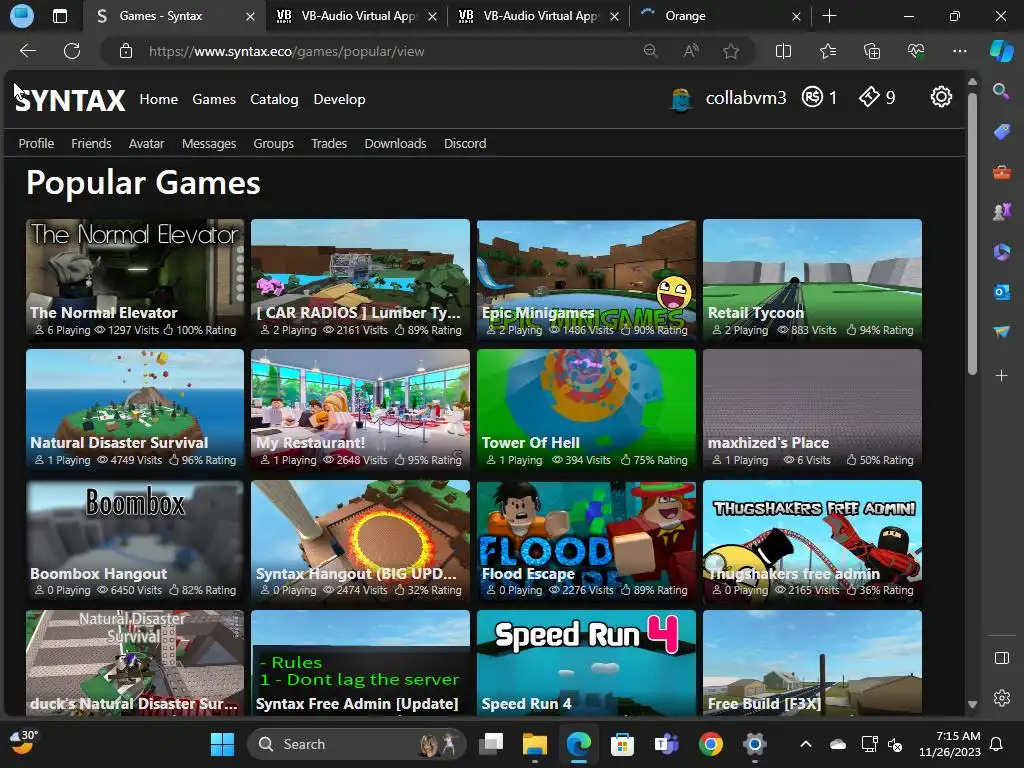Open sidebar settings gear
Screen dimensions: 1024x768
tap(1001, 697)
